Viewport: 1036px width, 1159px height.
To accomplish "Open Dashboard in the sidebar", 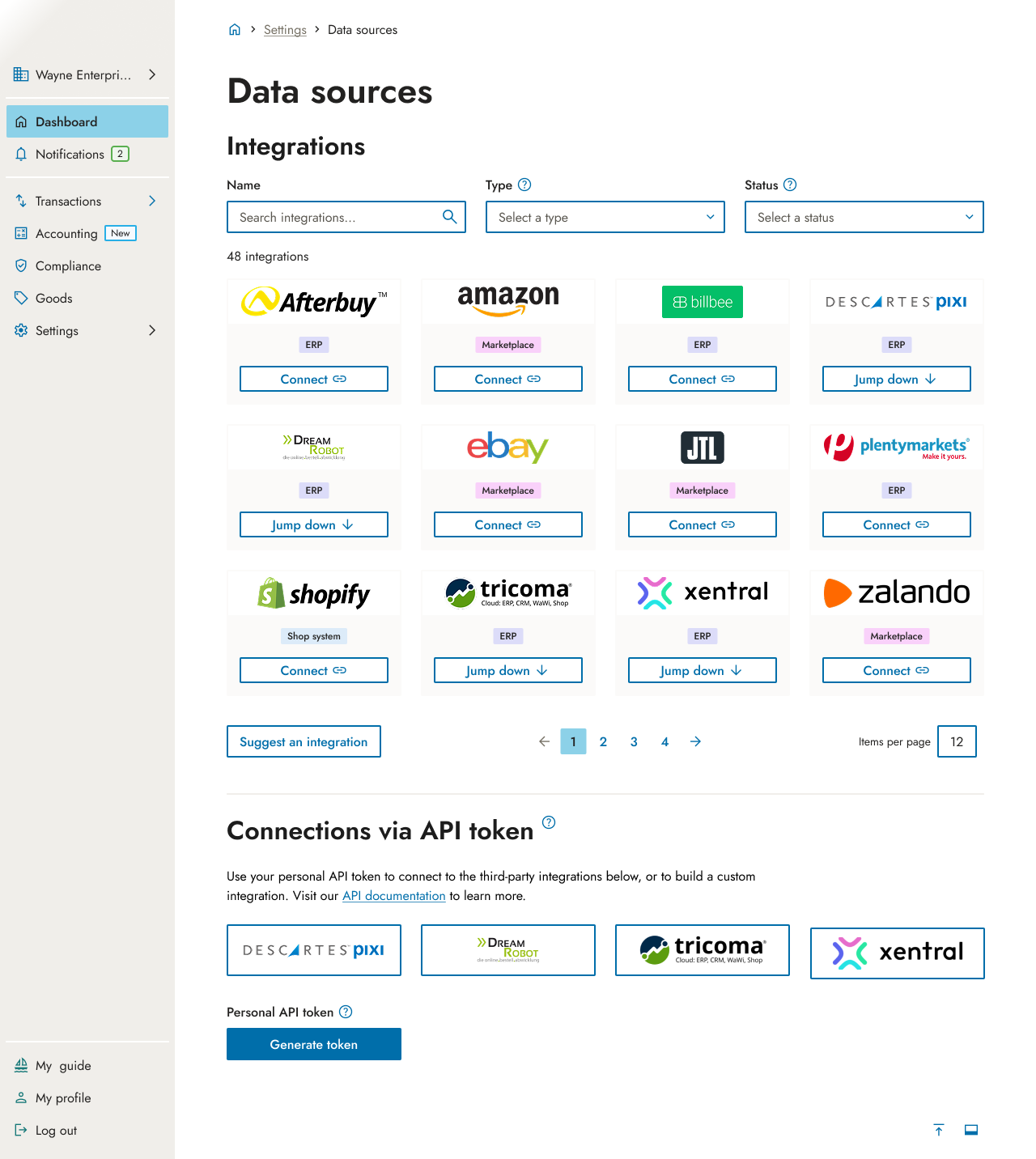I will pos(87,121).
